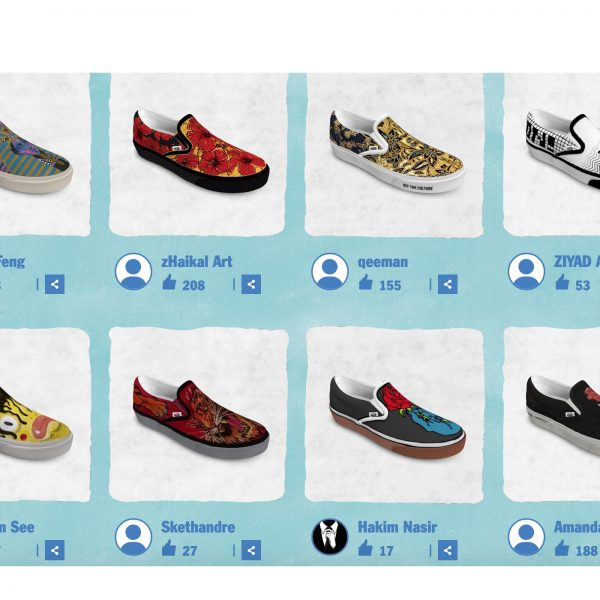Thumbs-up Hakim Nasir's rose shoe

[366, 548]
